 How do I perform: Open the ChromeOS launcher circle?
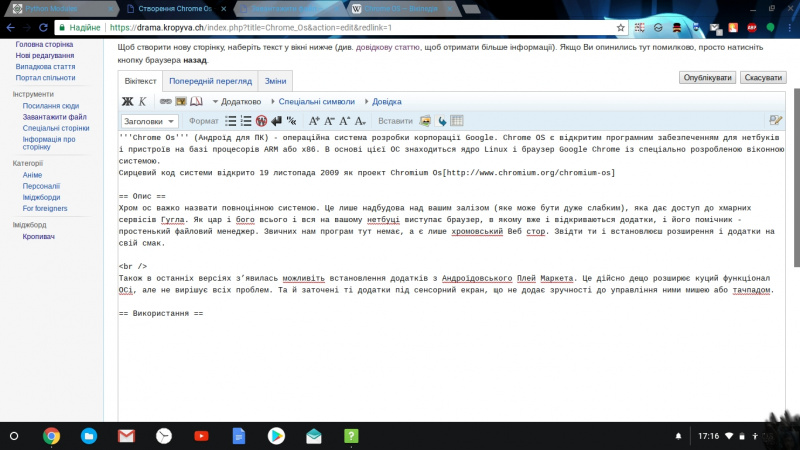(14, 436)
